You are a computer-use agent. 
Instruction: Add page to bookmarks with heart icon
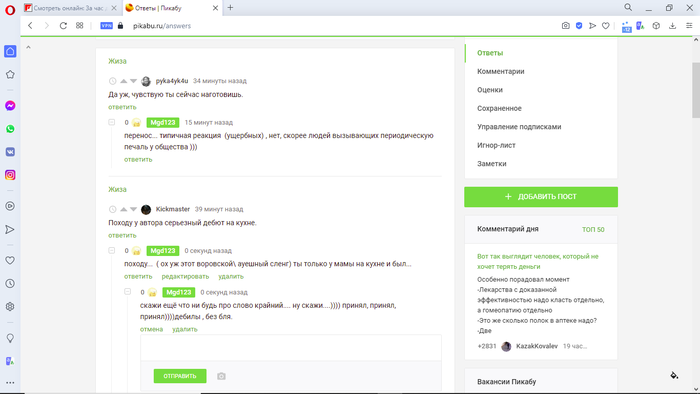(x=606, y=26)
